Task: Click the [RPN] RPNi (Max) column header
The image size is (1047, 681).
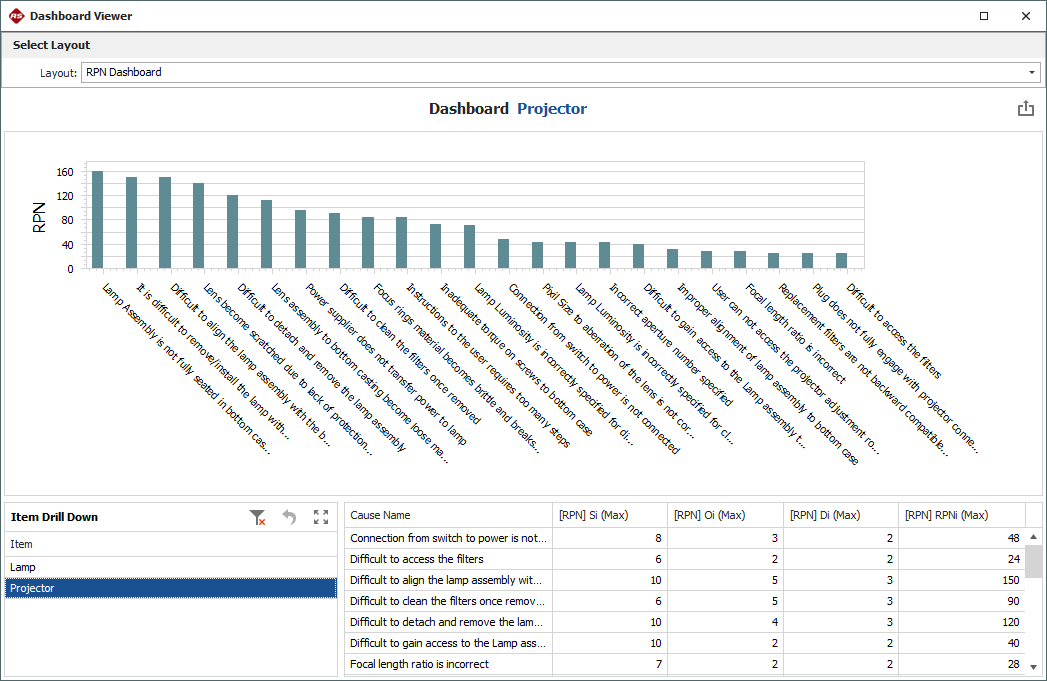Action: click(960, 515)
